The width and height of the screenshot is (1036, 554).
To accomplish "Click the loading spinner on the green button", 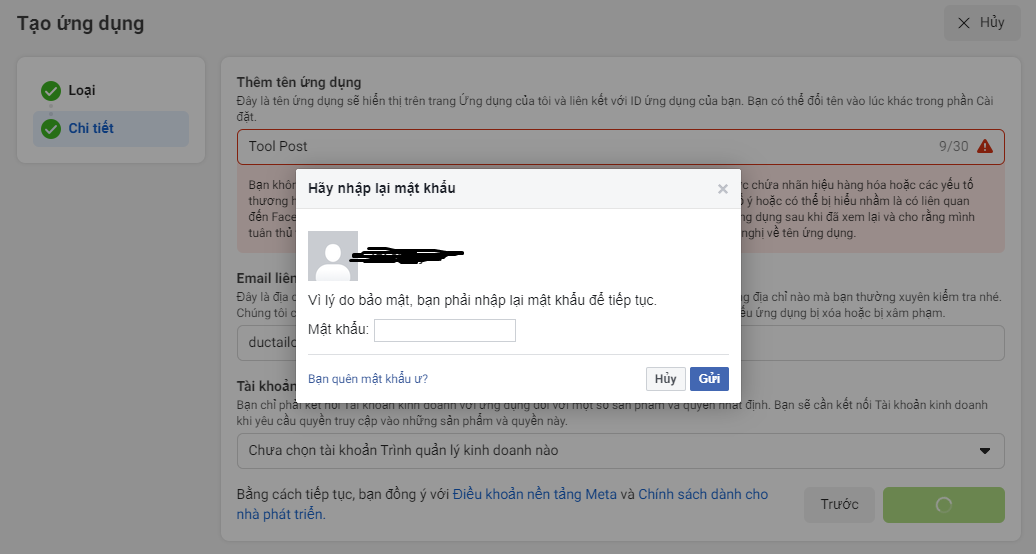I will click(x=943, y=505).
